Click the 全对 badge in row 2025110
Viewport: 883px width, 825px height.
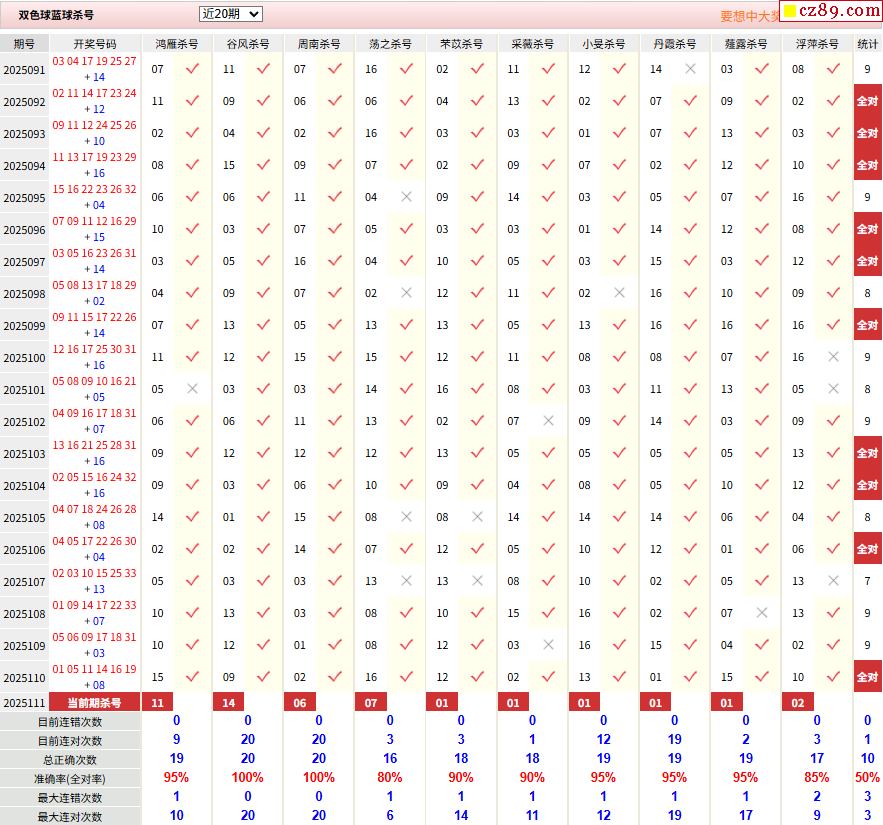(867, 677)
